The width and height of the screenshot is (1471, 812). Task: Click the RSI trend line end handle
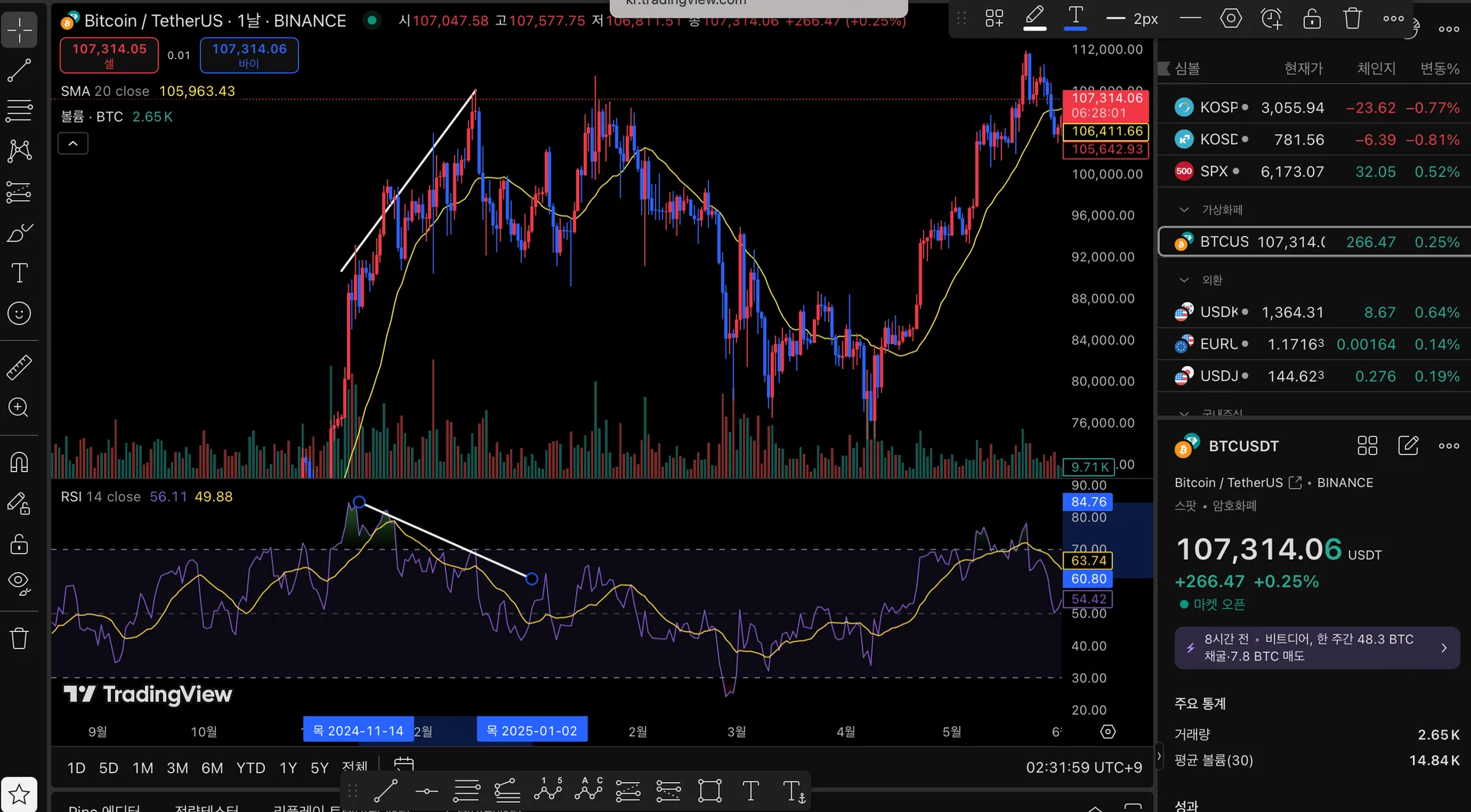coord(532,578)
